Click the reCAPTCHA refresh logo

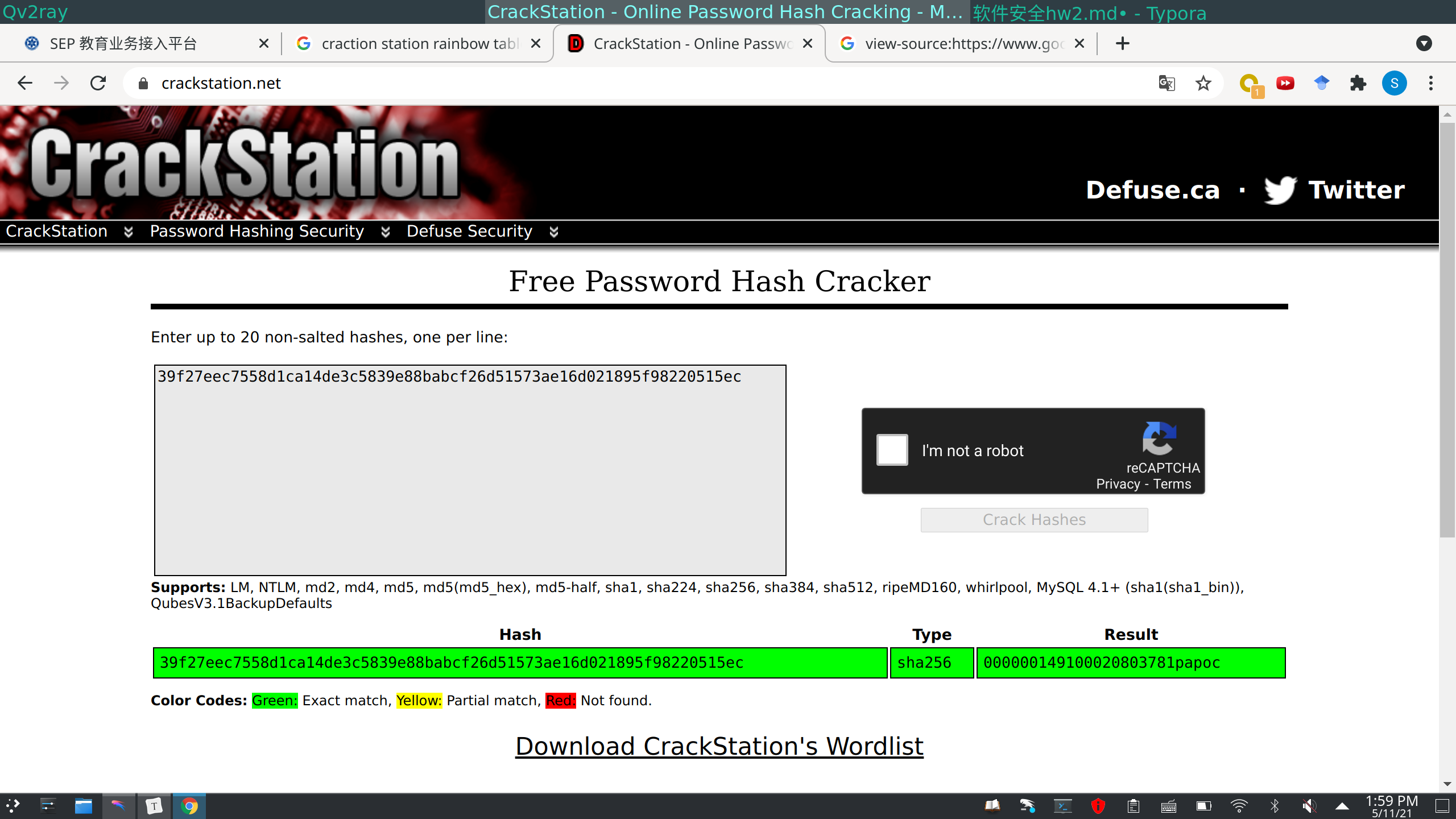[1159, 440]
